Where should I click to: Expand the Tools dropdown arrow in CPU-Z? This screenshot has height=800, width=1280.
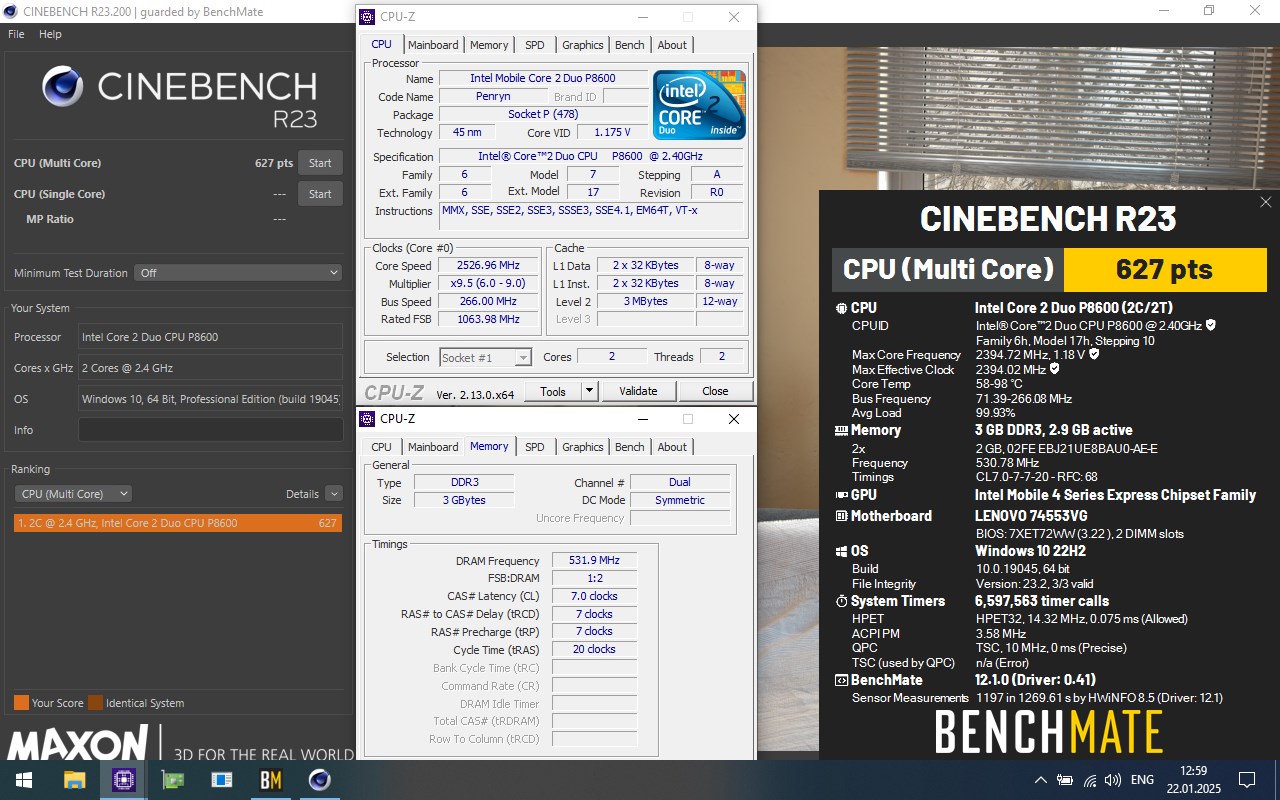point(589,391)
